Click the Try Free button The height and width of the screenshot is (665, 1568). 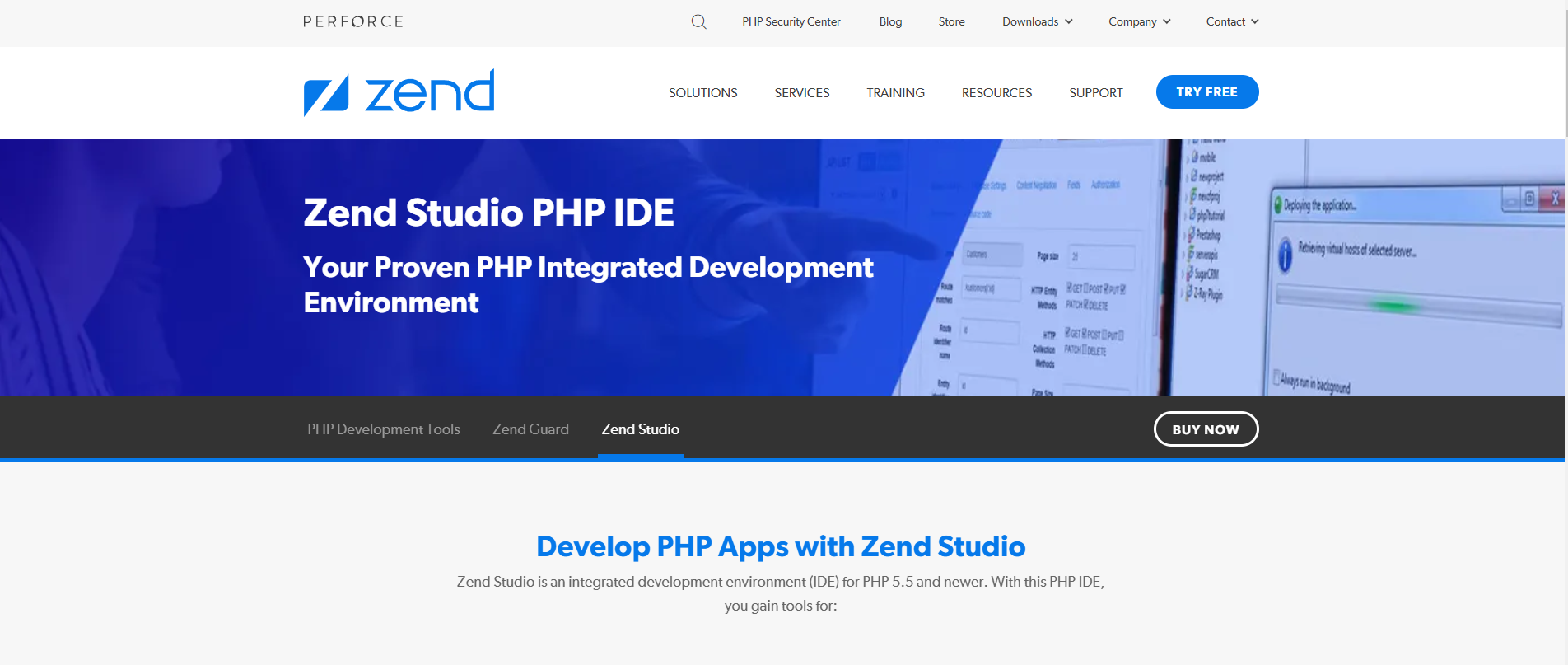[1207, 91]
